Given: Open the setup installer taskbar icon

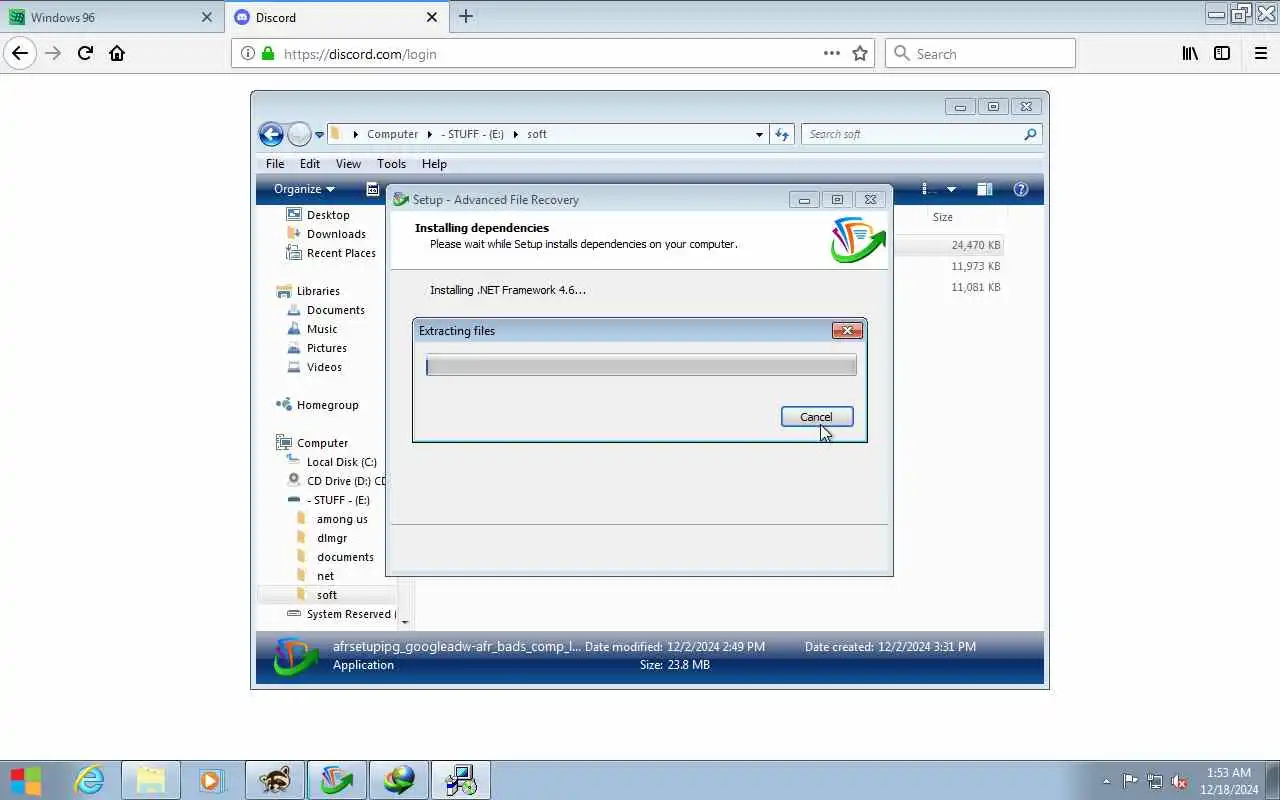Looking at the screenshot, I should click(x=460, y=780).
